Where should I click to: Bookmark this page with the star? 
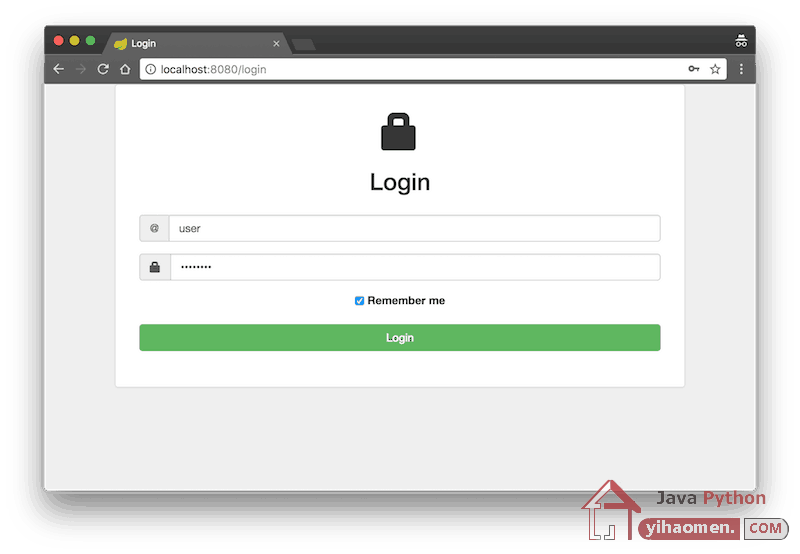[x=715, y=69]
